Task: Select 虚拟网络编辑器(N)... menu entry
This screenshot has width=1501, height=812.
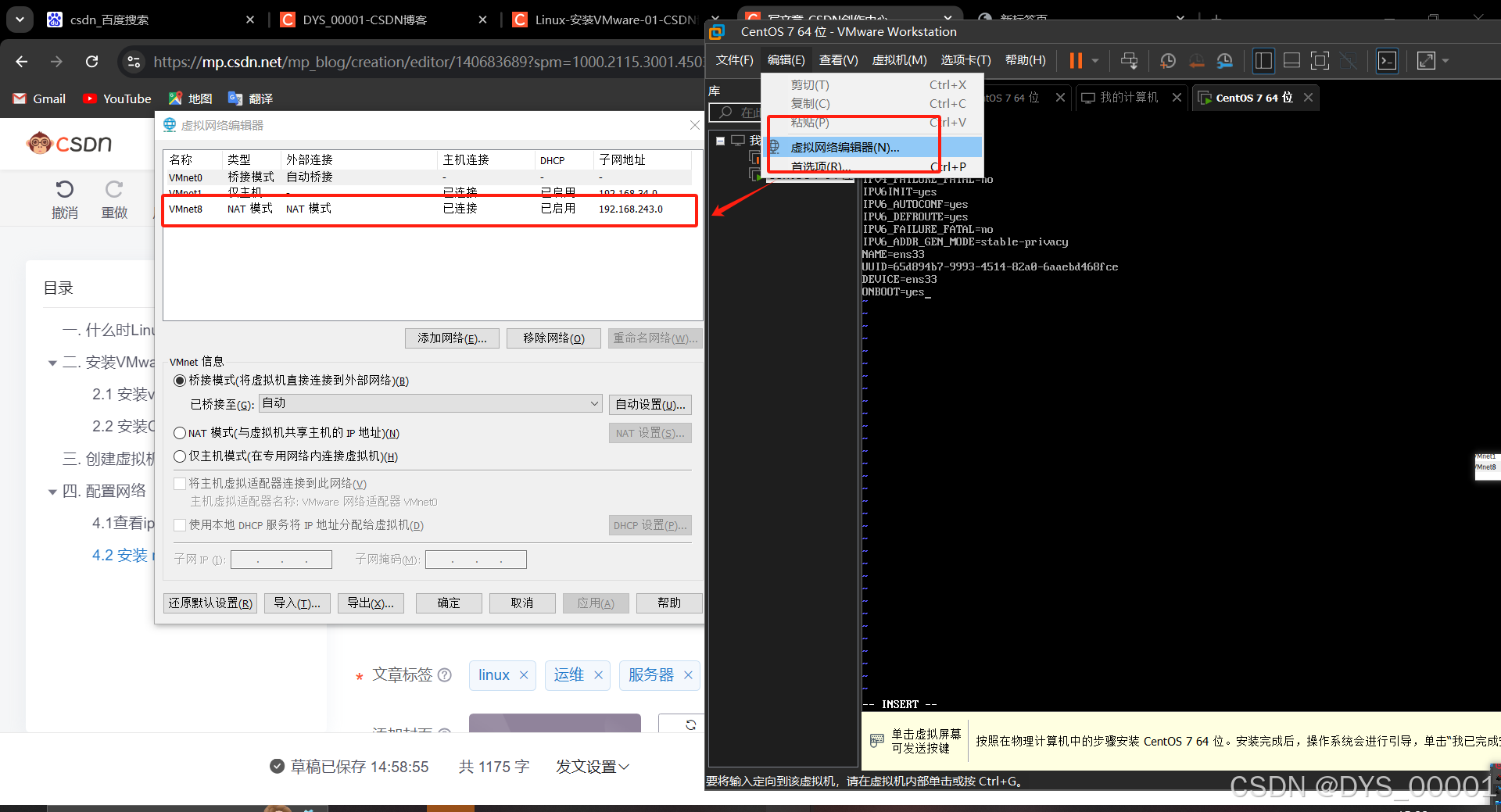Action: coord(872,147)
